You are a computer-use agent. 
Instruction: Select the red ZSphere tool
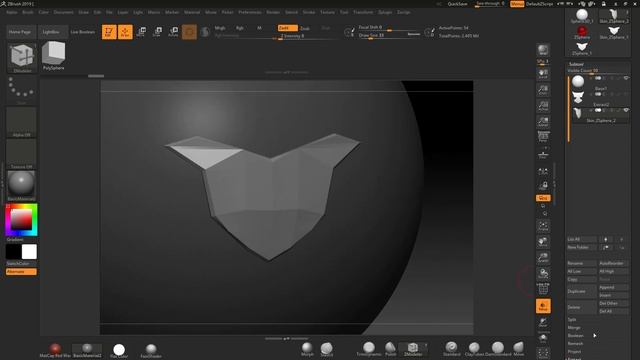point(582,32)
